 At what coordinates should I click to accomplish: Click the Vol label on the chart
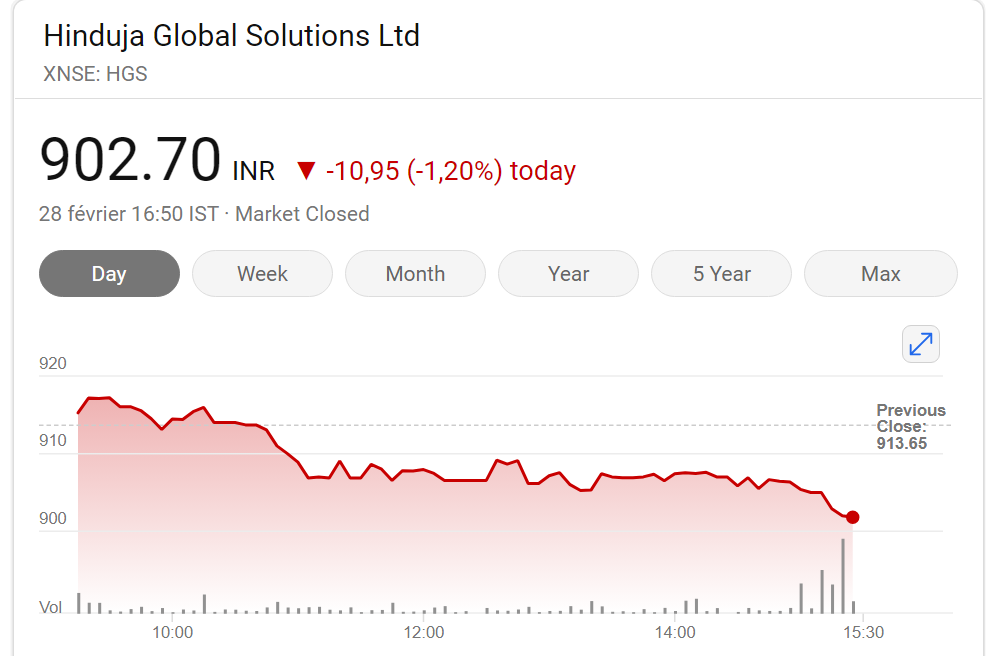point(51,607)
